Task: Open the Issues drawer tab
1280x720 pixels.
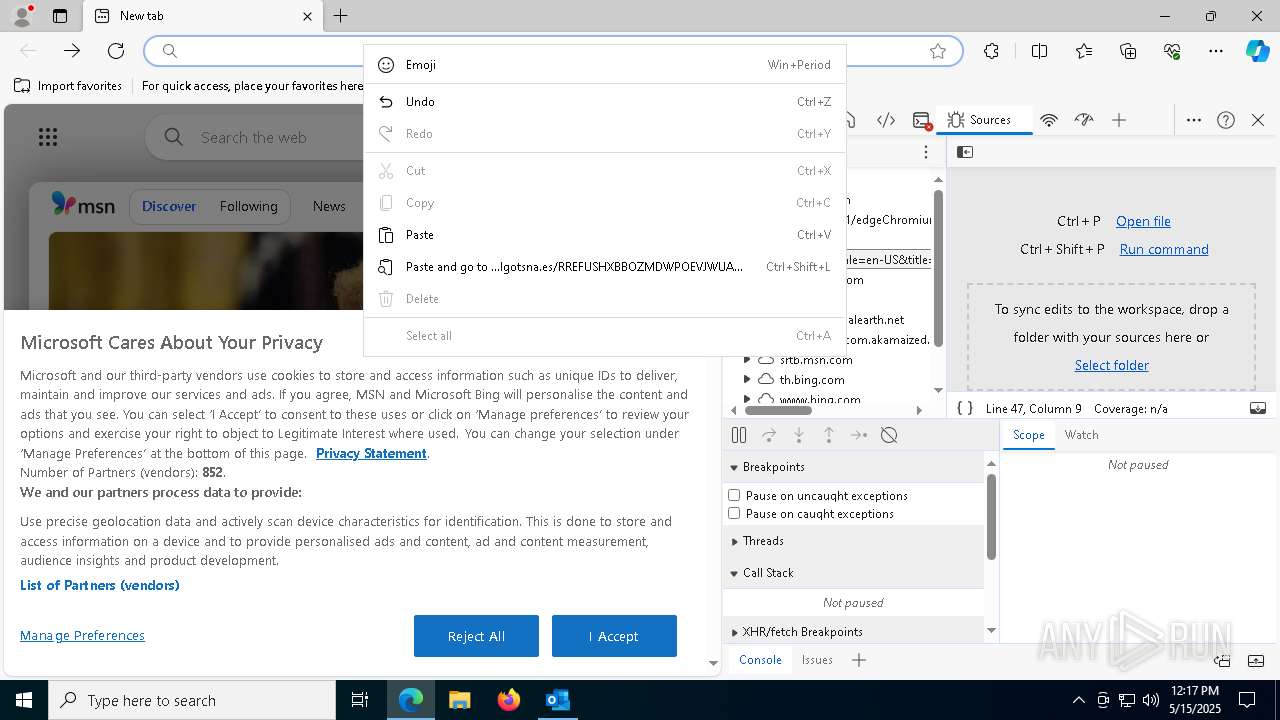Action: tap(817, 660)
